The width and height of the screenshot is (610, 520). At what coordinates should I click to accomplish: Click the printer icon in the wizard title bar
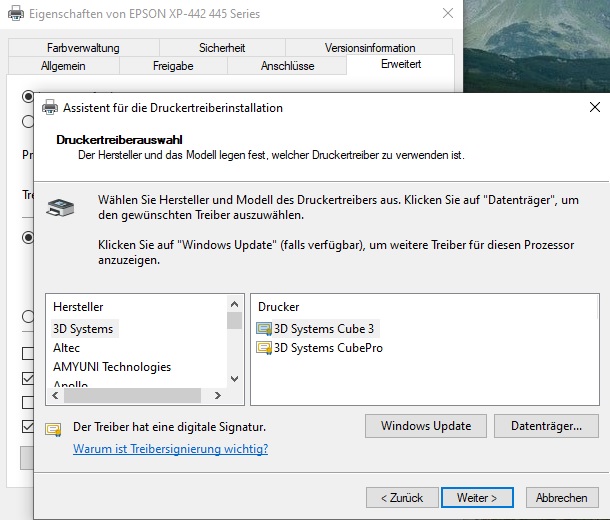[x=50, y=107]
